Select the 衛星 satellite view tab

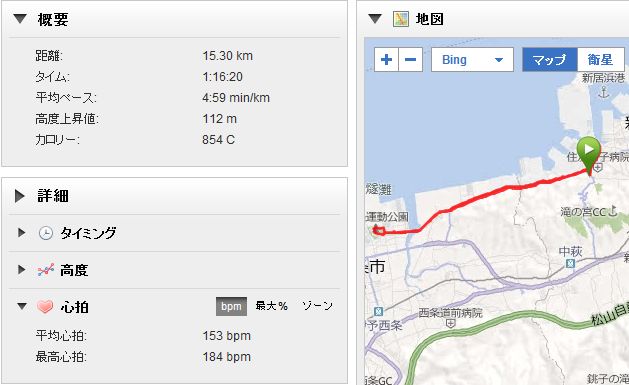pos(601,60)
